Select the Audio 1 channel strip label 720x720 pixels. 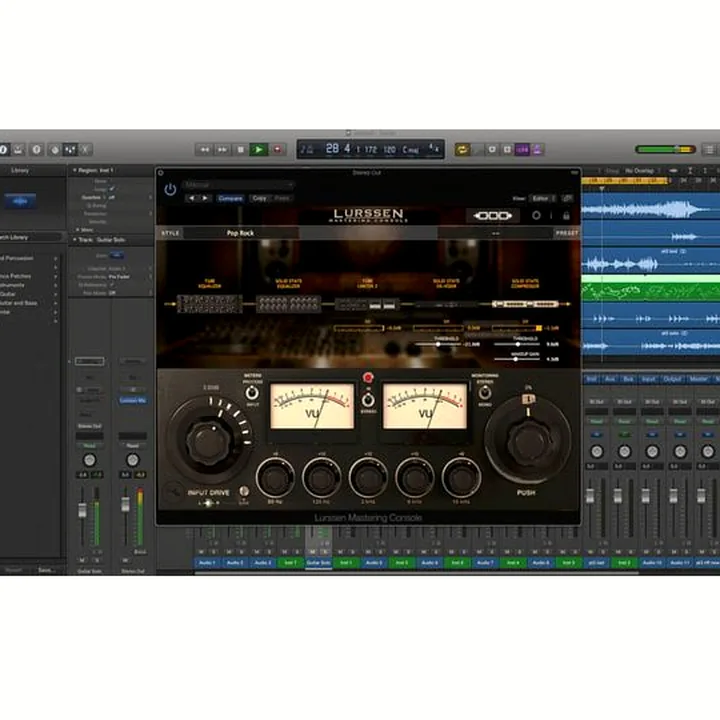[x=208, y=563]
